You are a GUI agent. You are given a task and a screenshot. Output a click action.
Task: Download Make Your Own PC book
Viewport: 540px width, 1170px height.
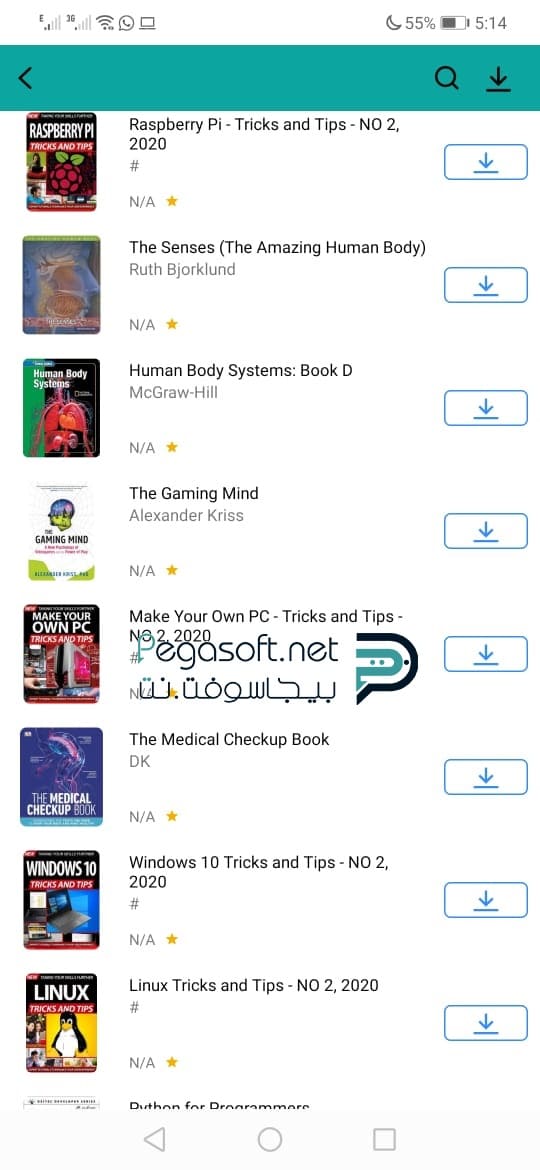(486, 654)
